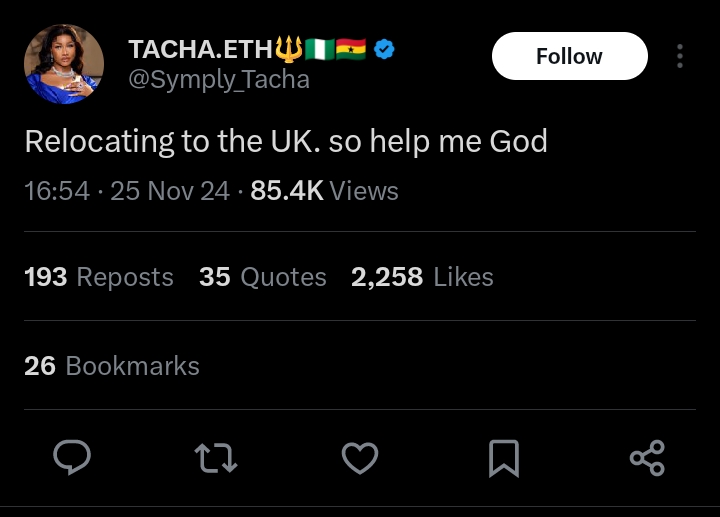Open the three-dot more options menu
Viewport: 720px width, 517px height.
680,56
